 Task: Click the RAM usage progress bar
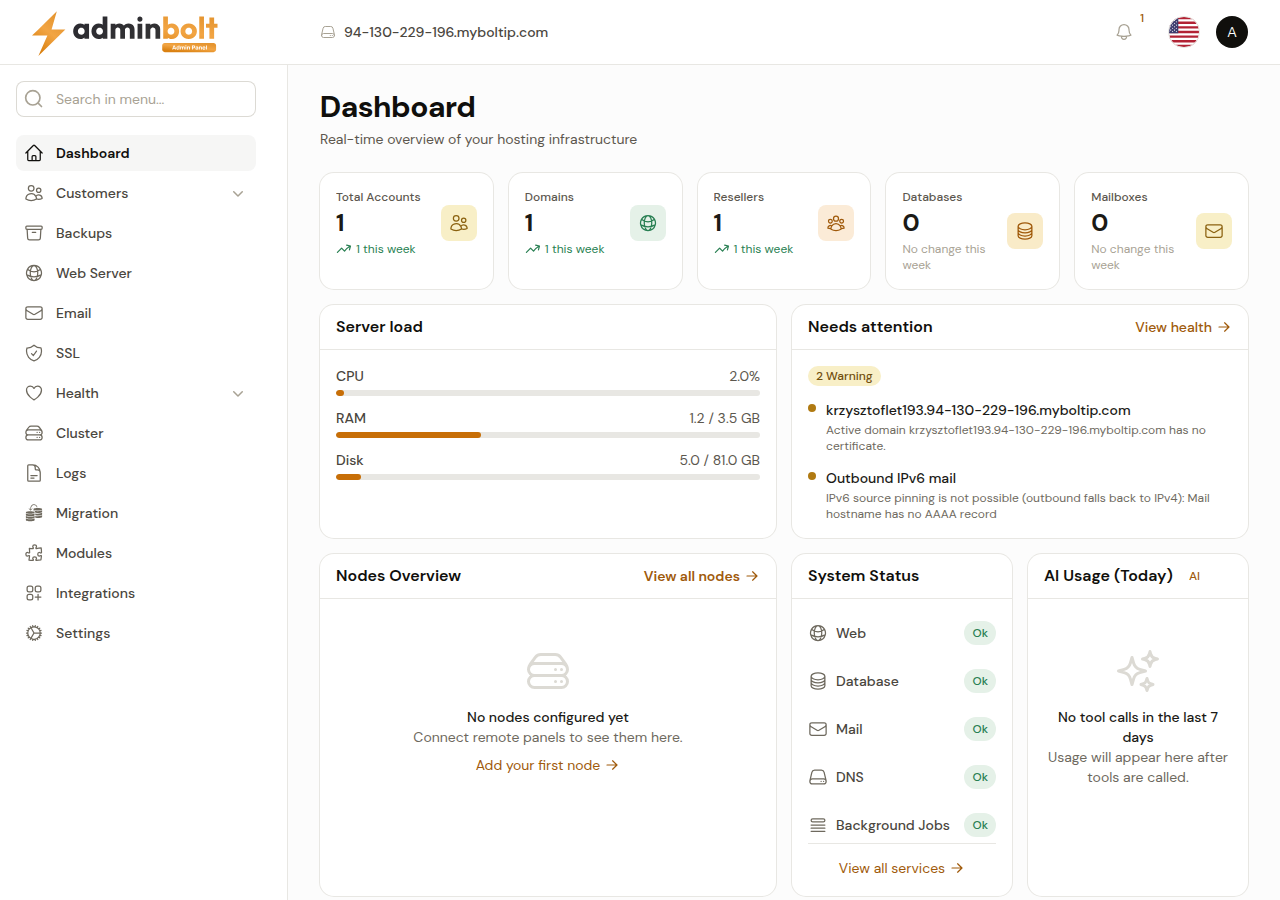[548, 435]
